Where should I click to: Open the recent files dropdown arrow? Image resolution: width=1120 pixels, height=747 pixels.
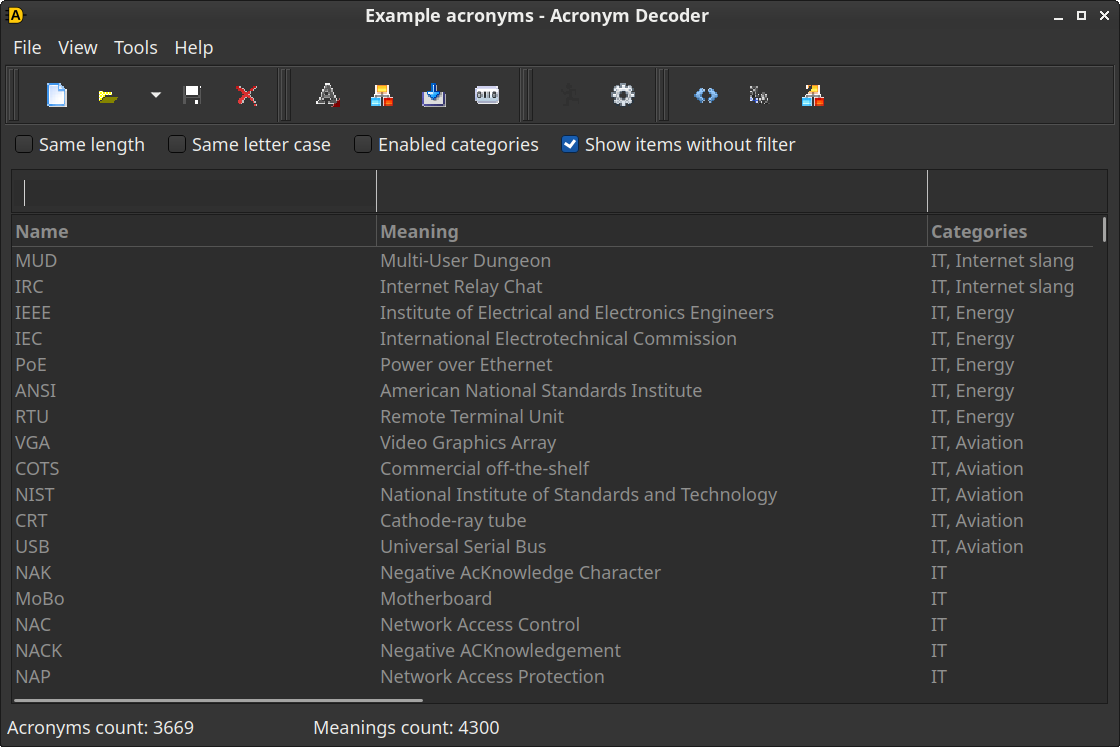[x=155, y=95]
